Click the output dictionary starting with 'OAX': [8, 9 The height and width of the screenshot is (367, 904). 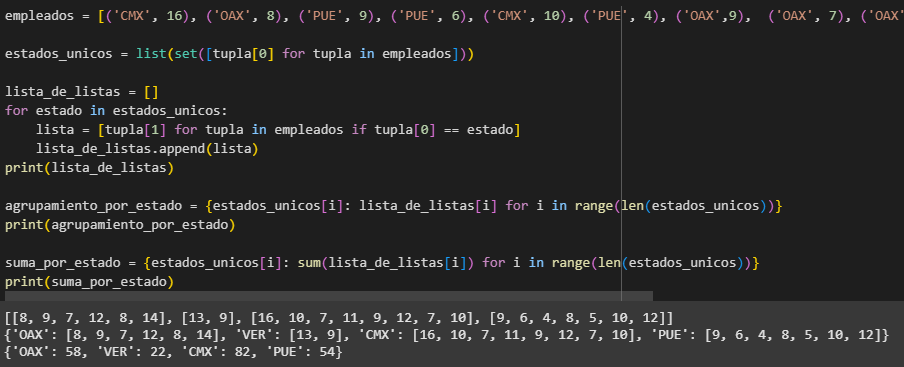(446, 335)
